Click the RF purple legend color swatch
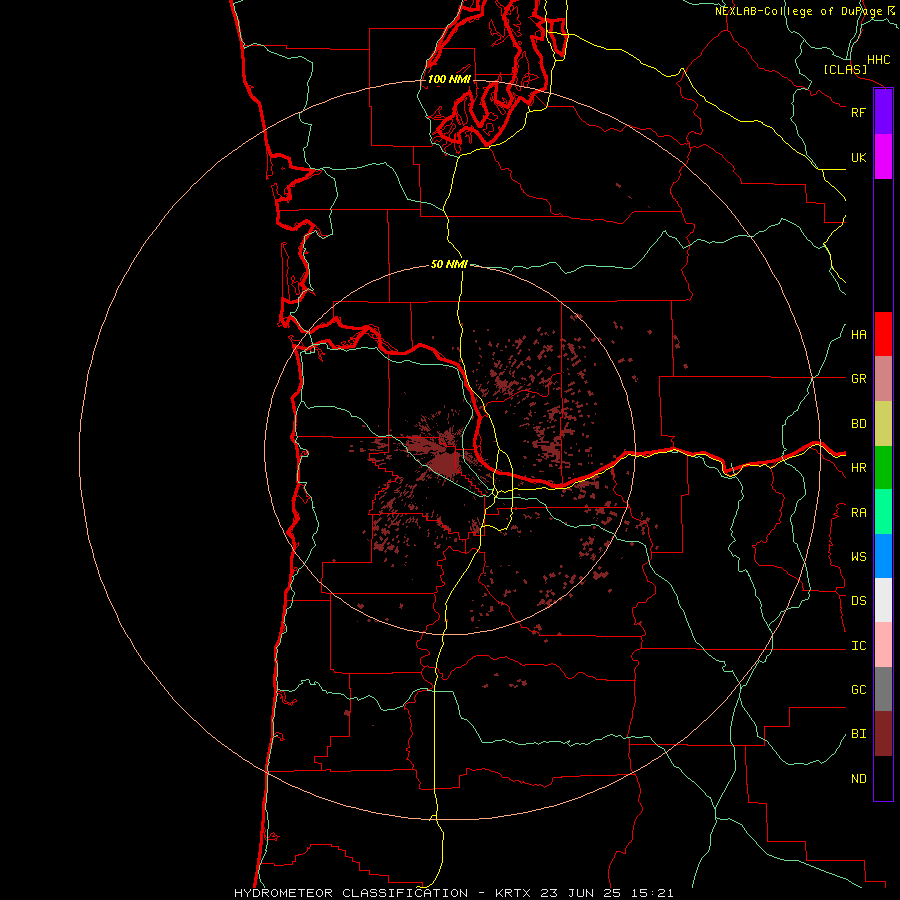Viewport: 900px width, 900px height. click(883, 112)
